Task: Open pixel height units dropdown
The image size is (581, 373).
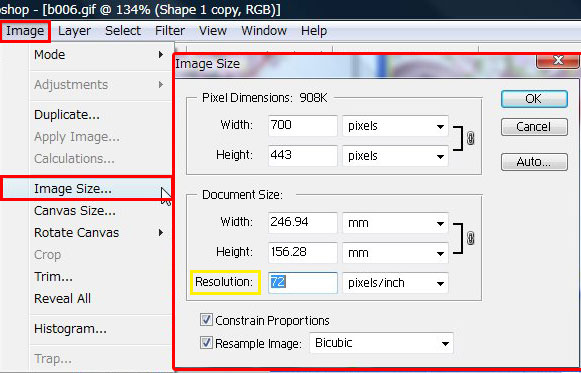Action: pyautogui.click(x=395, y=156)
